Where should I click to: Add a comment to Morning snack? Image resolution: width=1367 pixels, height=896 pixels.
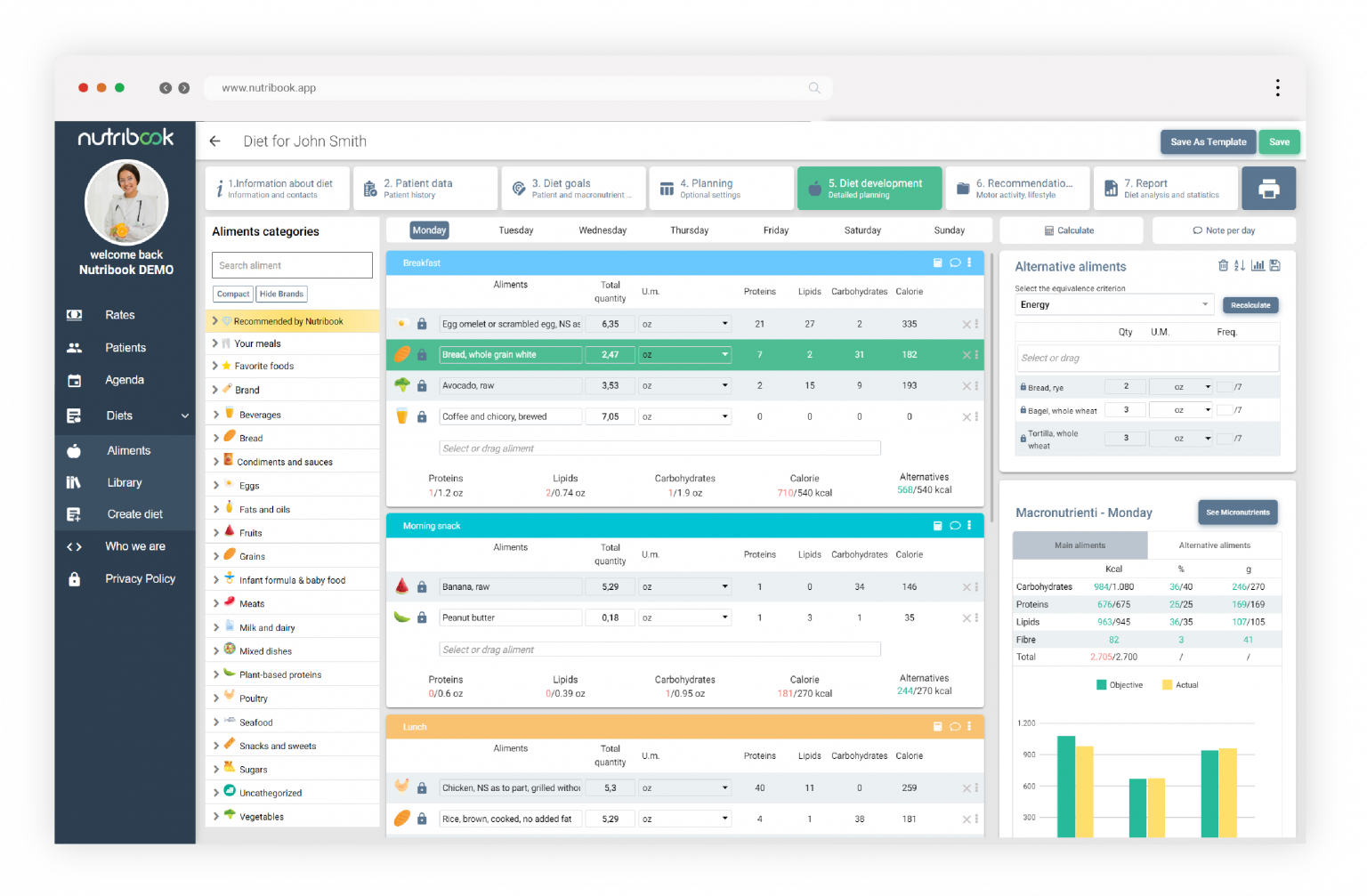pyautogui.click(x=955, y=526)
